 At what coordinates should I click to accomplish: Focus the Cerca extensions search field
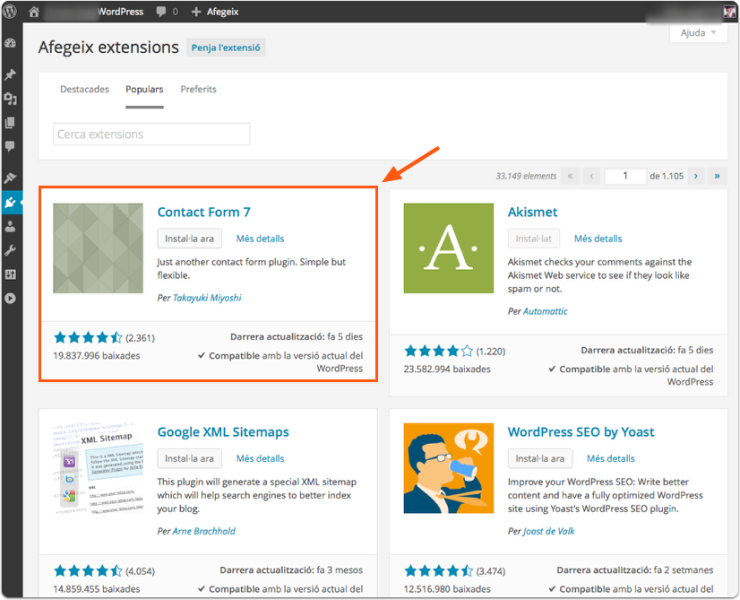click(x=151, y=134)
